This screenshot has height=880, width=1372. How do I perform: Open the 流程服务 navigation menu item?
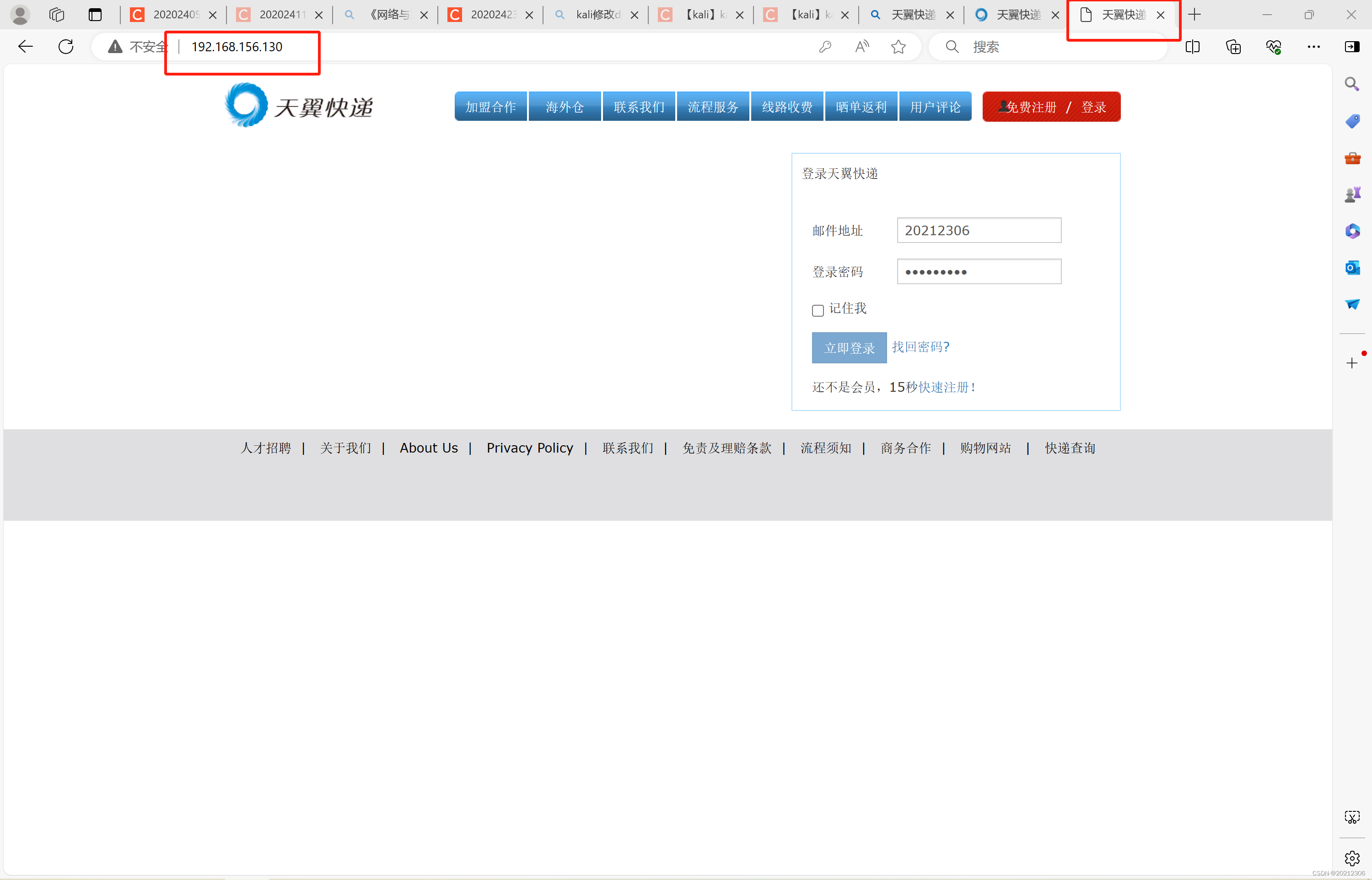712,107
